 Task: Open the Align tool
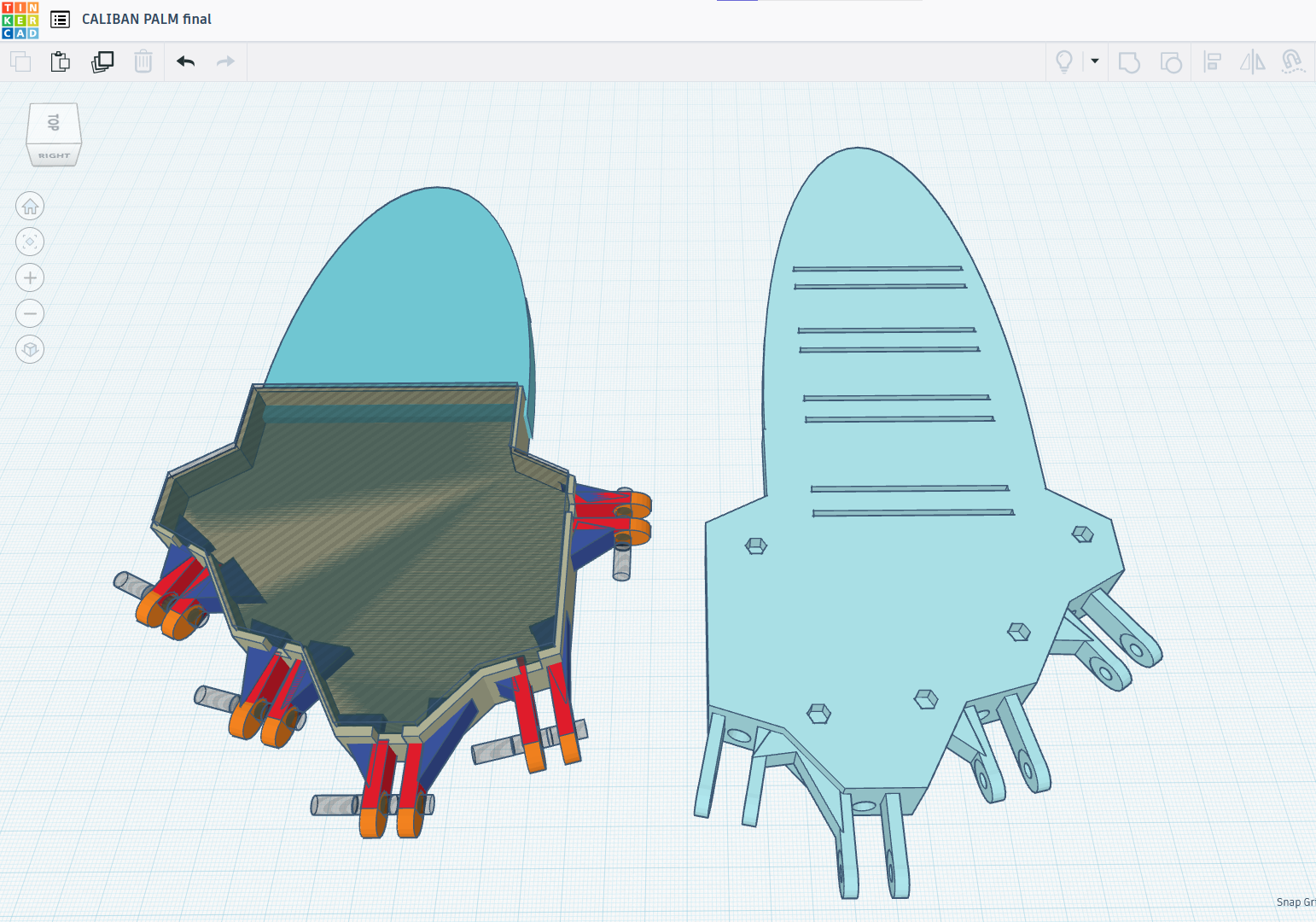[1212, 61]
